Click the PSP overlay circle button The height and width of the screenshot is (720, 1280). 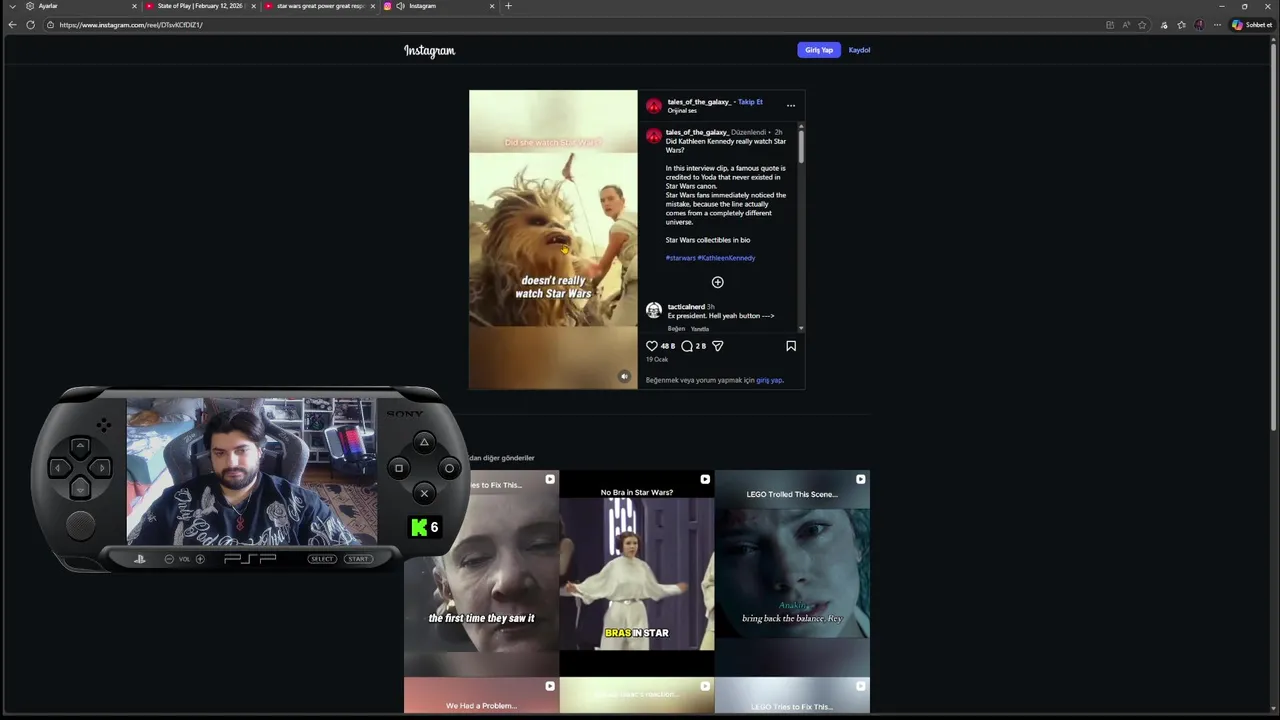(x=449, y=468)
